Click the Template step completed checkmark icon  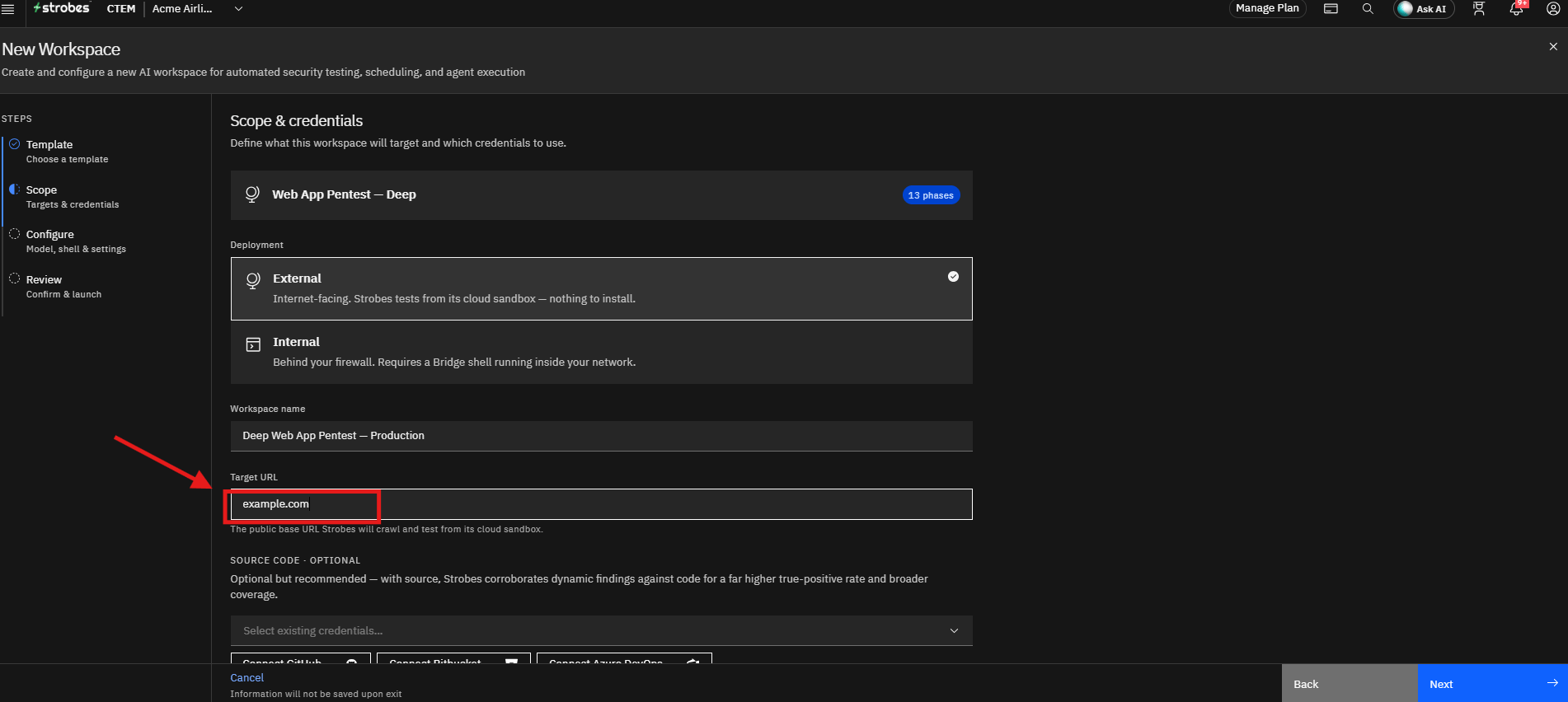click(14, 144)
